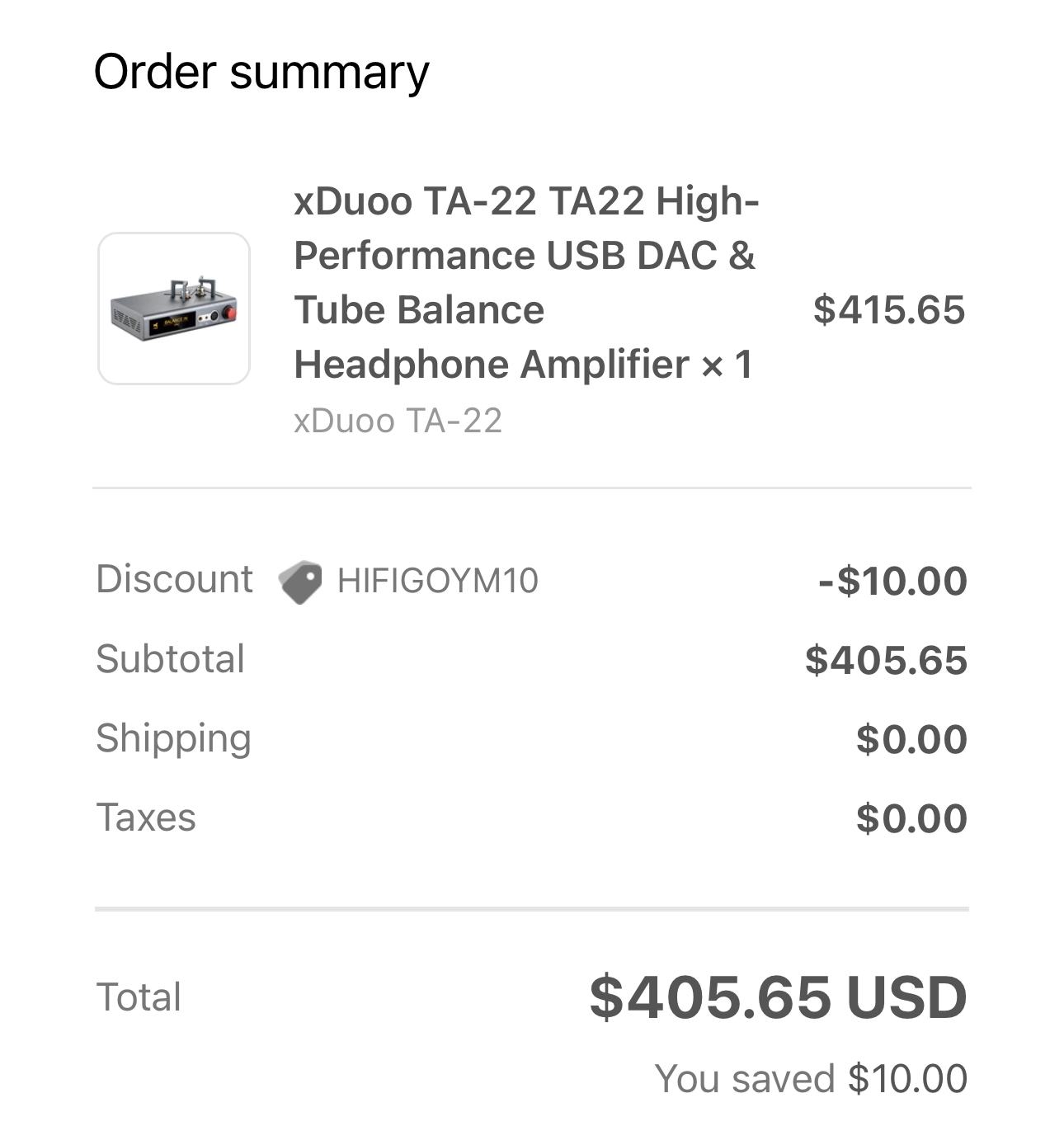Viewport: 1064px width, 1145px height.
Task: Click the Shipping $0.00 amount
Action: click(911, 739)
